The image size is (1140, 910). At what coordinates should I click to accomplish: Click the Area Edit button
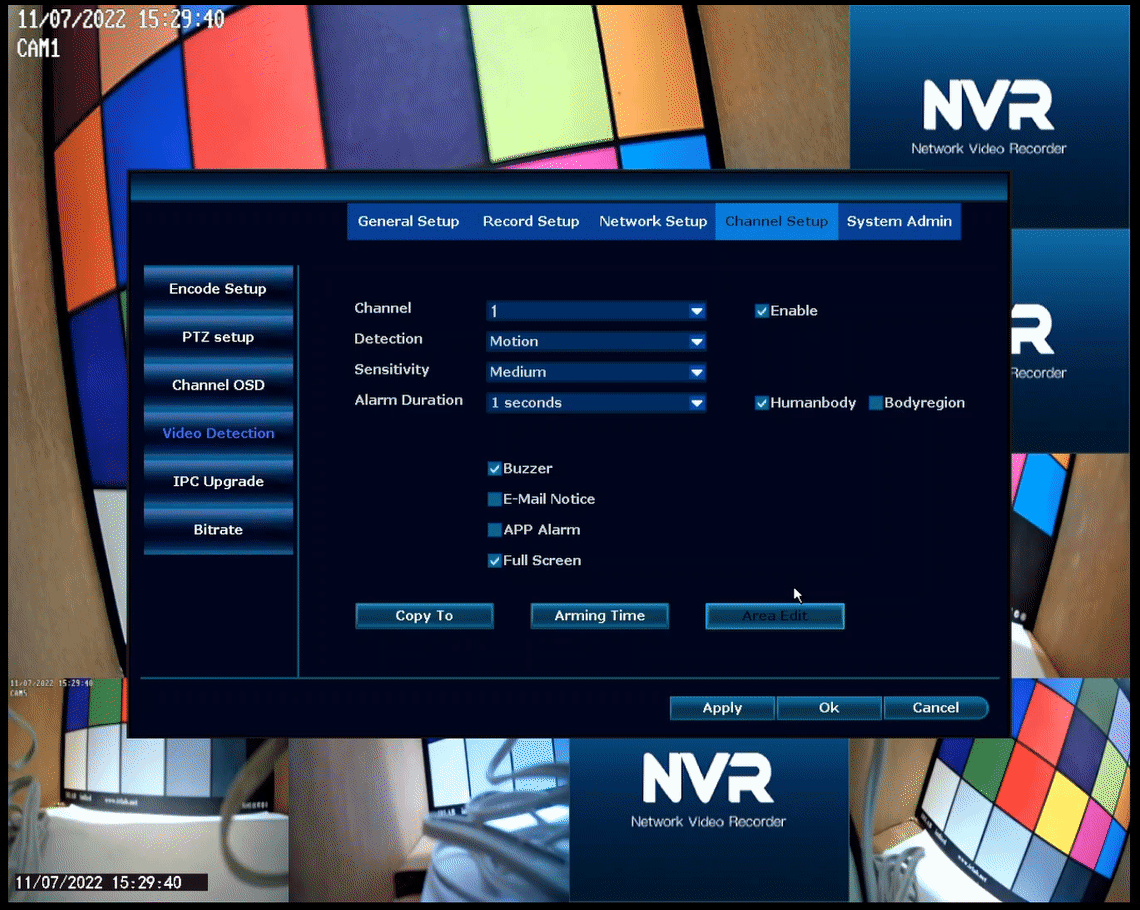click(x=775, y=616)
